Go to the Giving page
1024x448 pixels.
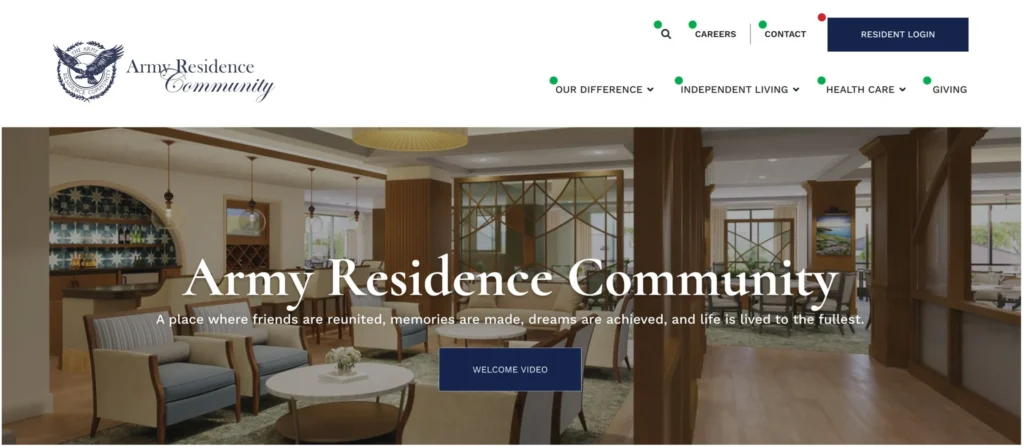click(x=950, y=90)
